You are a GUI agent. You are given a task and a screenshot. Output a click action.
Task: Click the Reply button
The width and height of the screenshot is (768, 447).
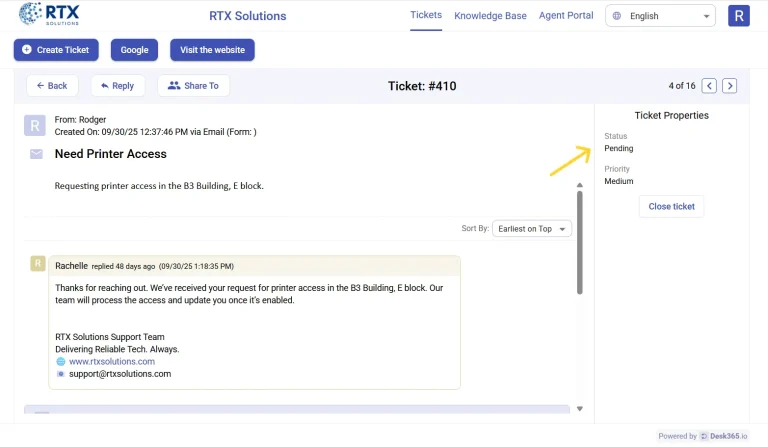pos(118,86)
